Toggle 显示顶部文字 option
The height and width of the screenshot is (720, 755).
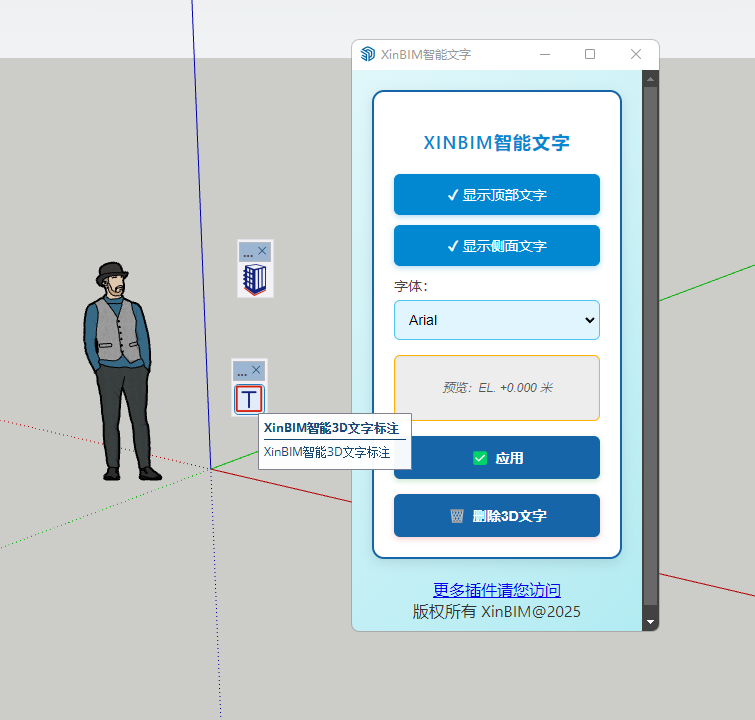(497, 195)
